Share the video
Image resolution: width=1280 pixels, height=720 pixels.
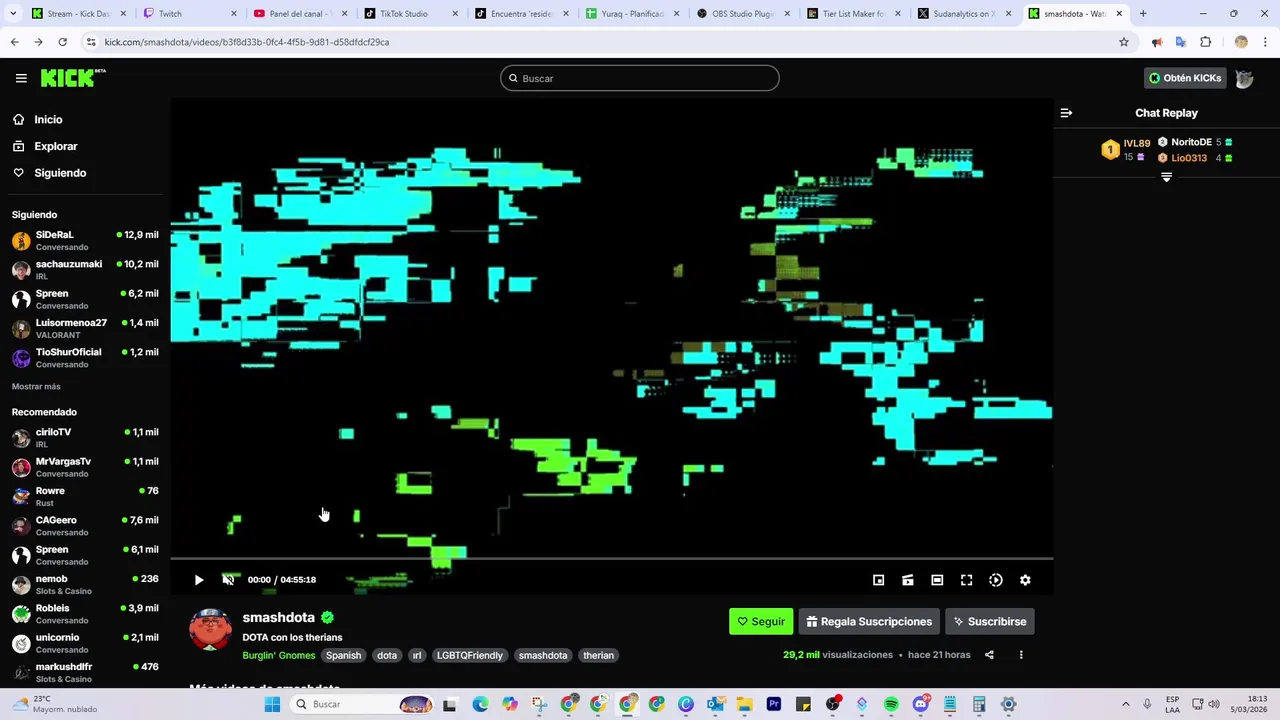[989, 655]
